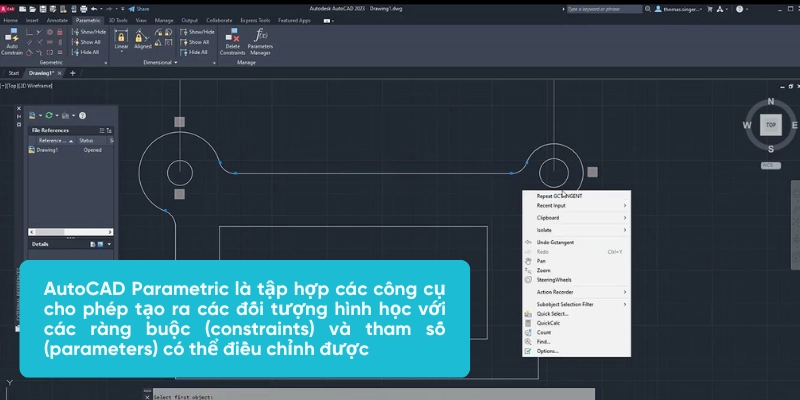Click the Help icon in External References palette
The width and height of the screenshot is (800, 400).
tap(83, 116)
